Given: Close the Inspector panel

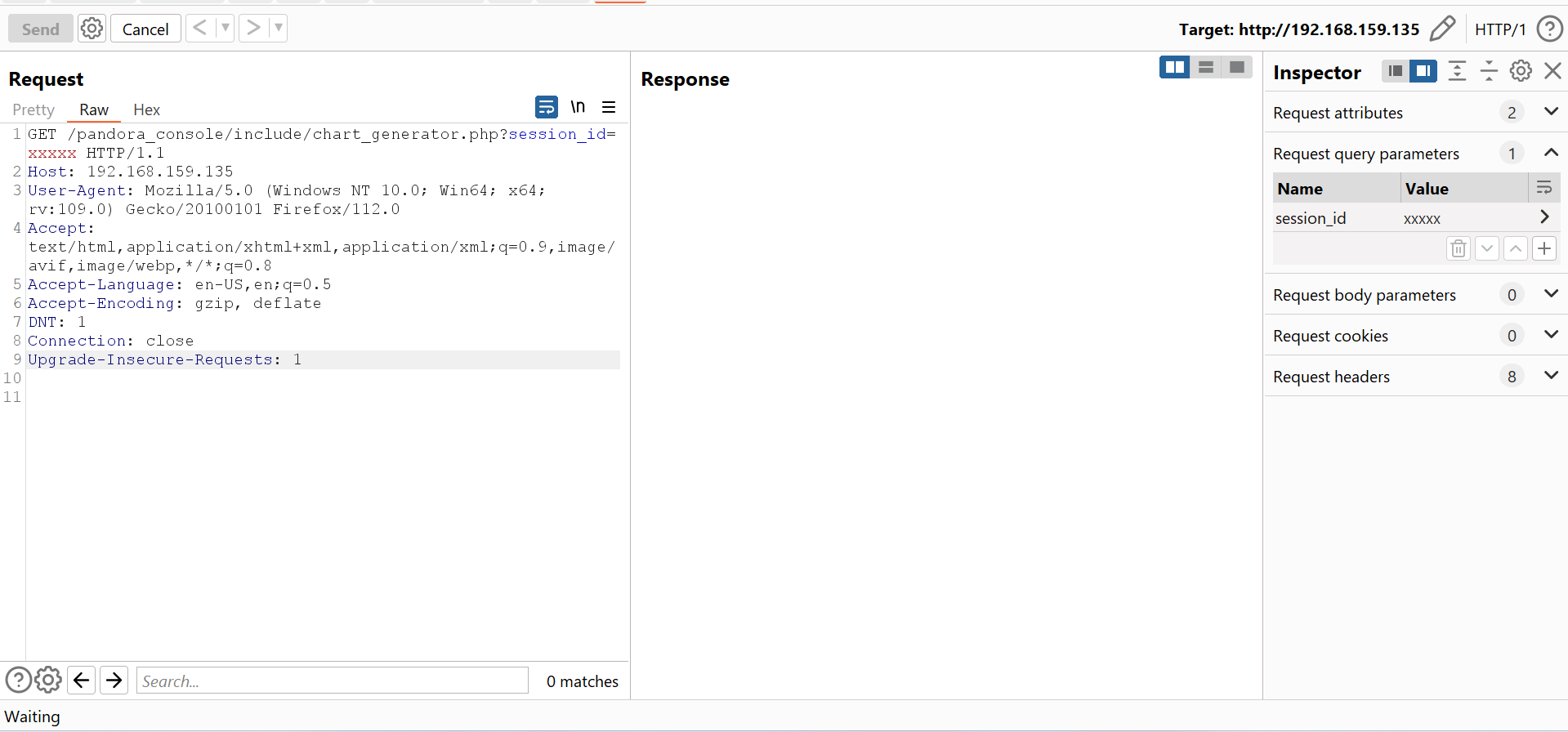Looking at the screenshot, I should [x=1552, y=71].
